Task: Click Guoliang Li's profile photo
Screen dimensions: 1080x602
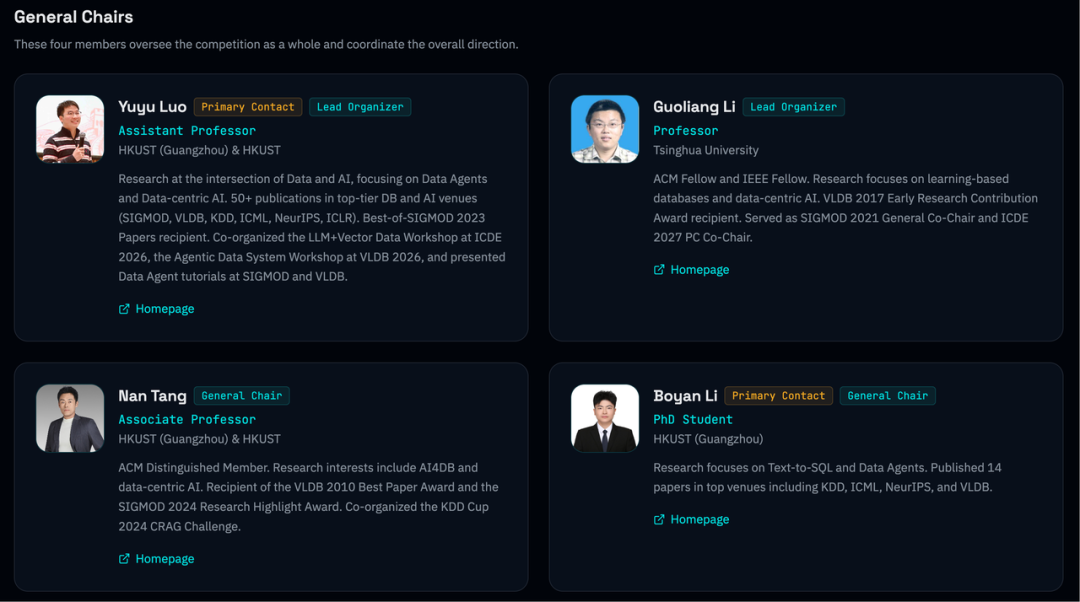Action: point(605,129)
